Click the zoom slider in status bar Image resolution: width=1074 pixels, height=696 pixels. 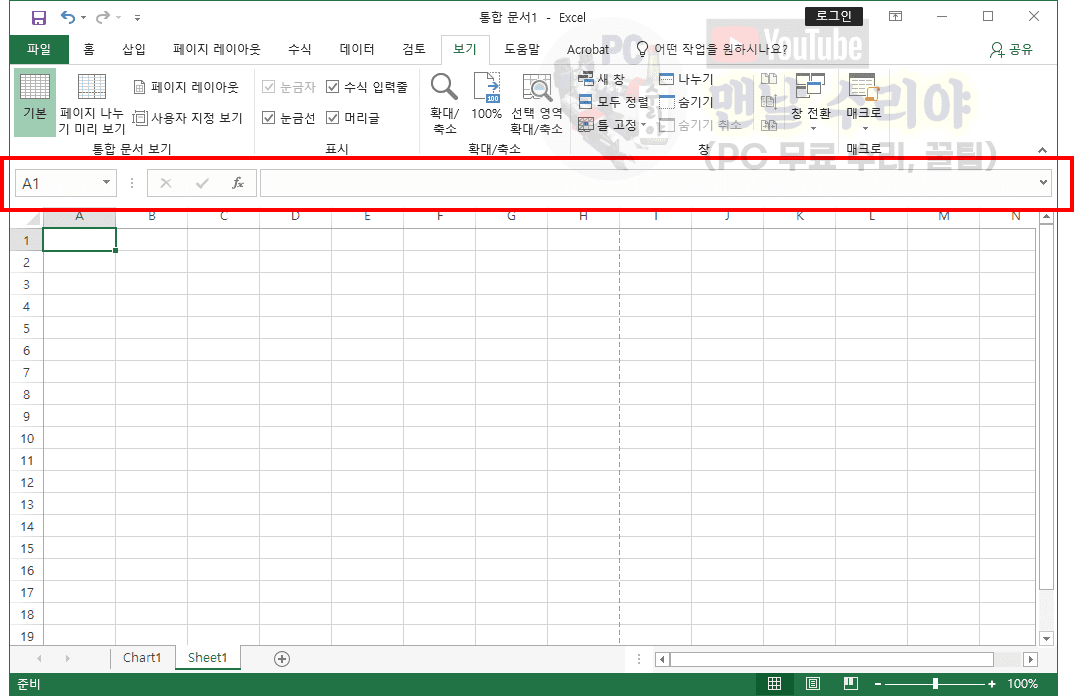[x=935, y=684]
